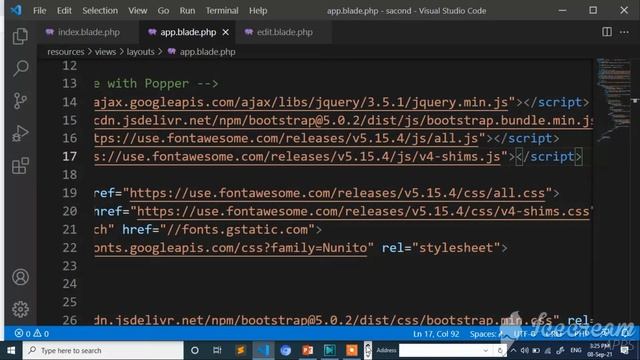Show errors and warnings in status bar
The height and width of the screenshot is (360, 640).
[32, 333]
